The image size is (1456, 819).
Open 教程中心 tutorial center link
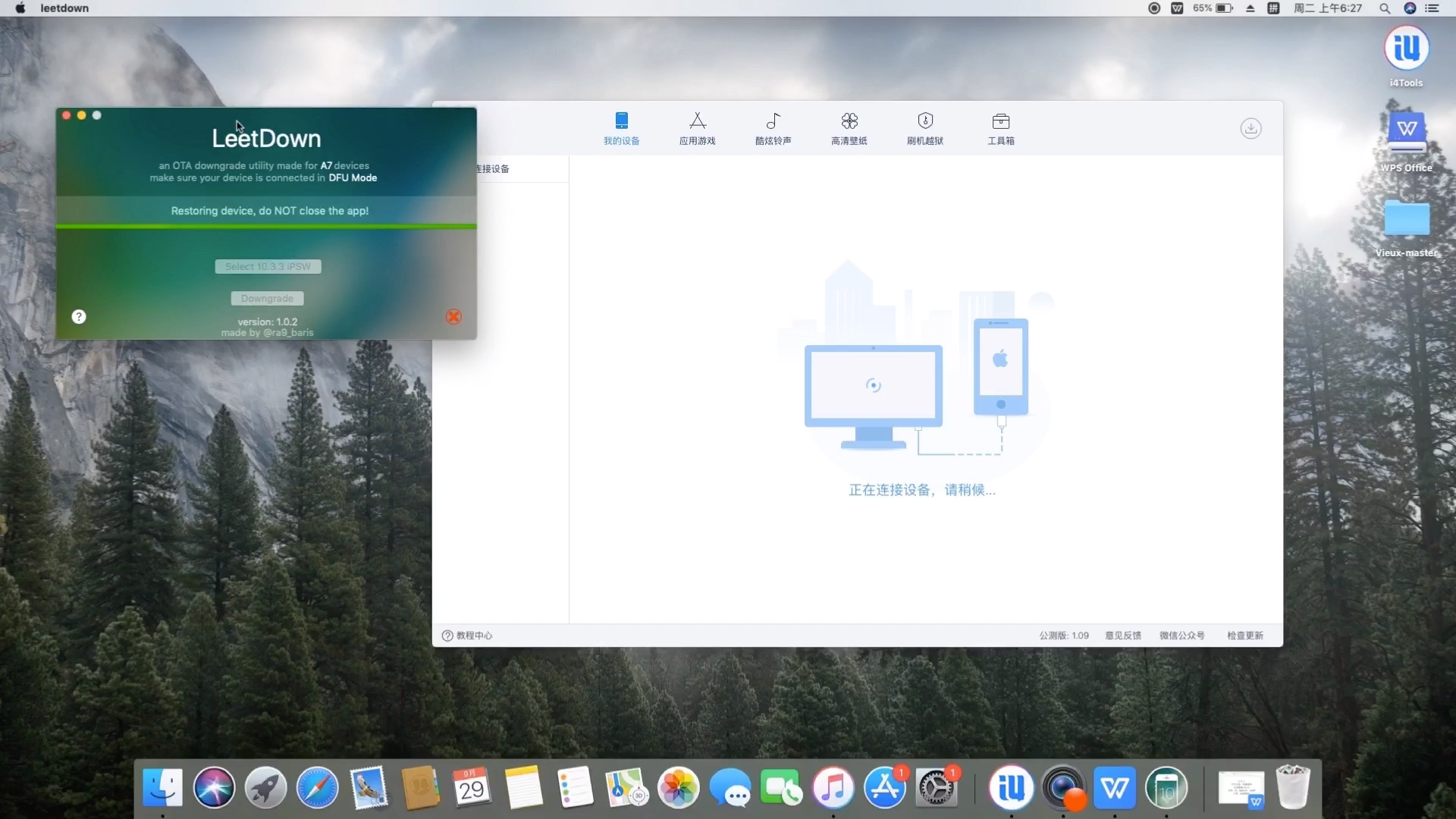click(467, 635)
